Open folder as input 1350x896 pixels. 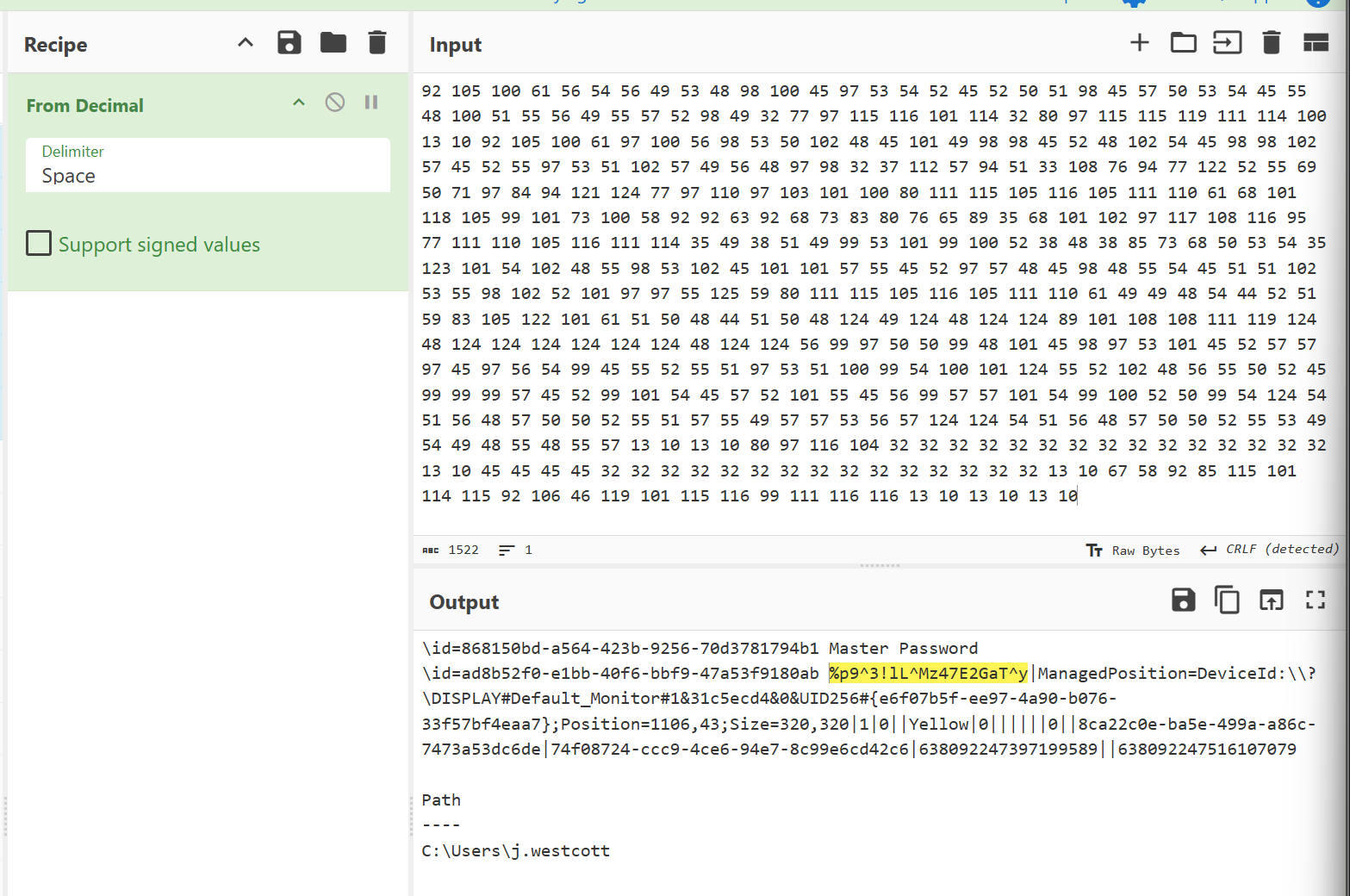1184,42
